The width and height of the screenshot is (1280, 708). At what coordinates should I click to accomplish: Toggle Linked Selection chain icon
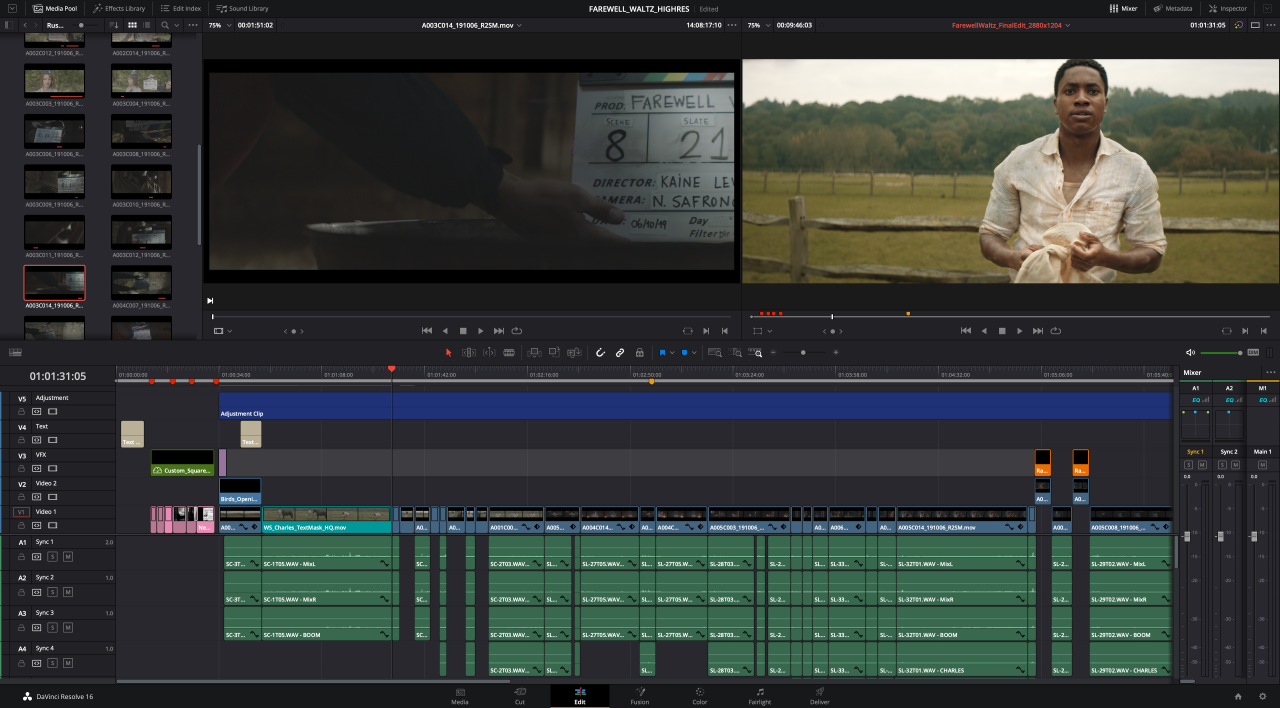click(x=620, y=352)
